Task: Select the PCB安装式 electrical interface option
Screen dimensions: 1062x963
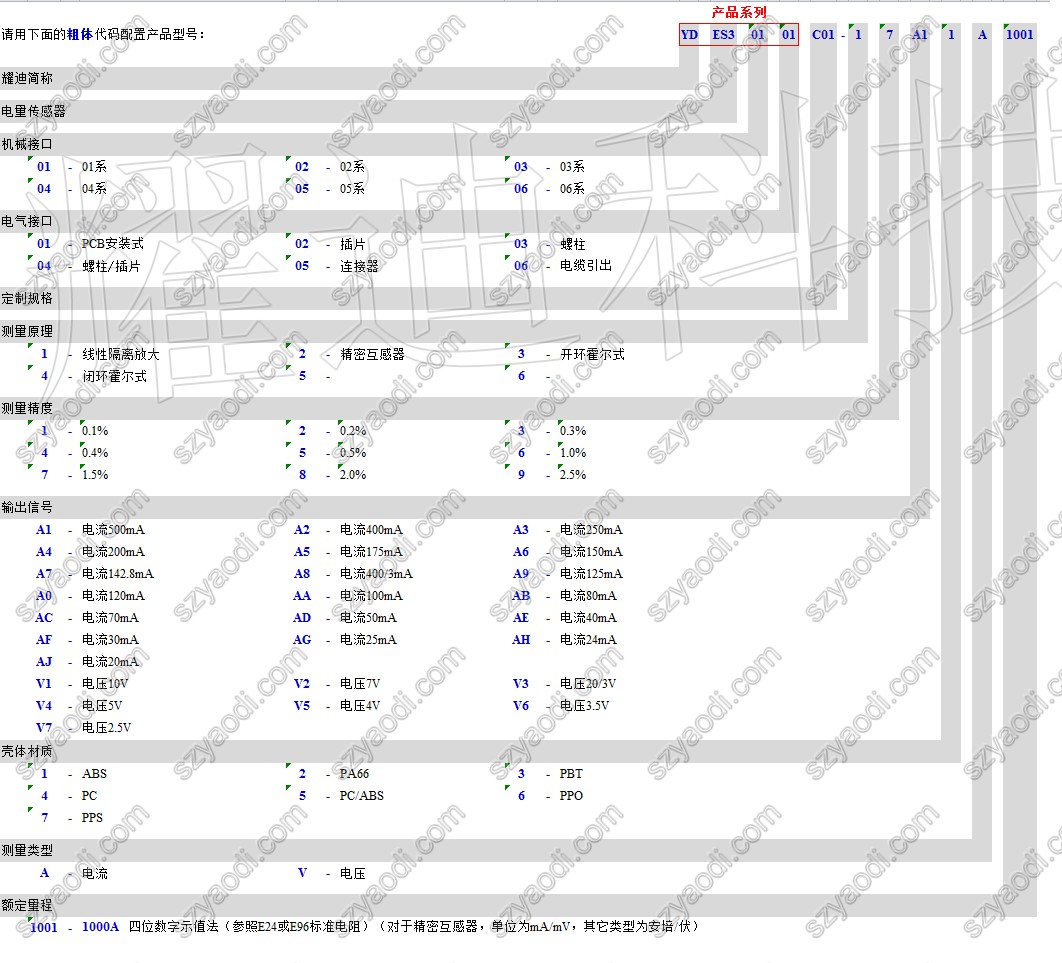Action: (x=112, y=244)
